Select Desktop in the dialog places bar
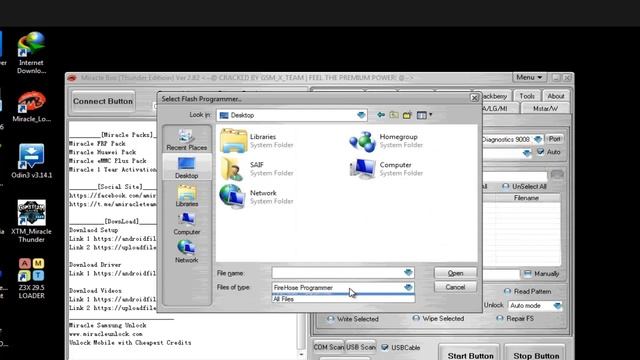The width and height of the screenshot is (640, 360). [x=187, y=167]
